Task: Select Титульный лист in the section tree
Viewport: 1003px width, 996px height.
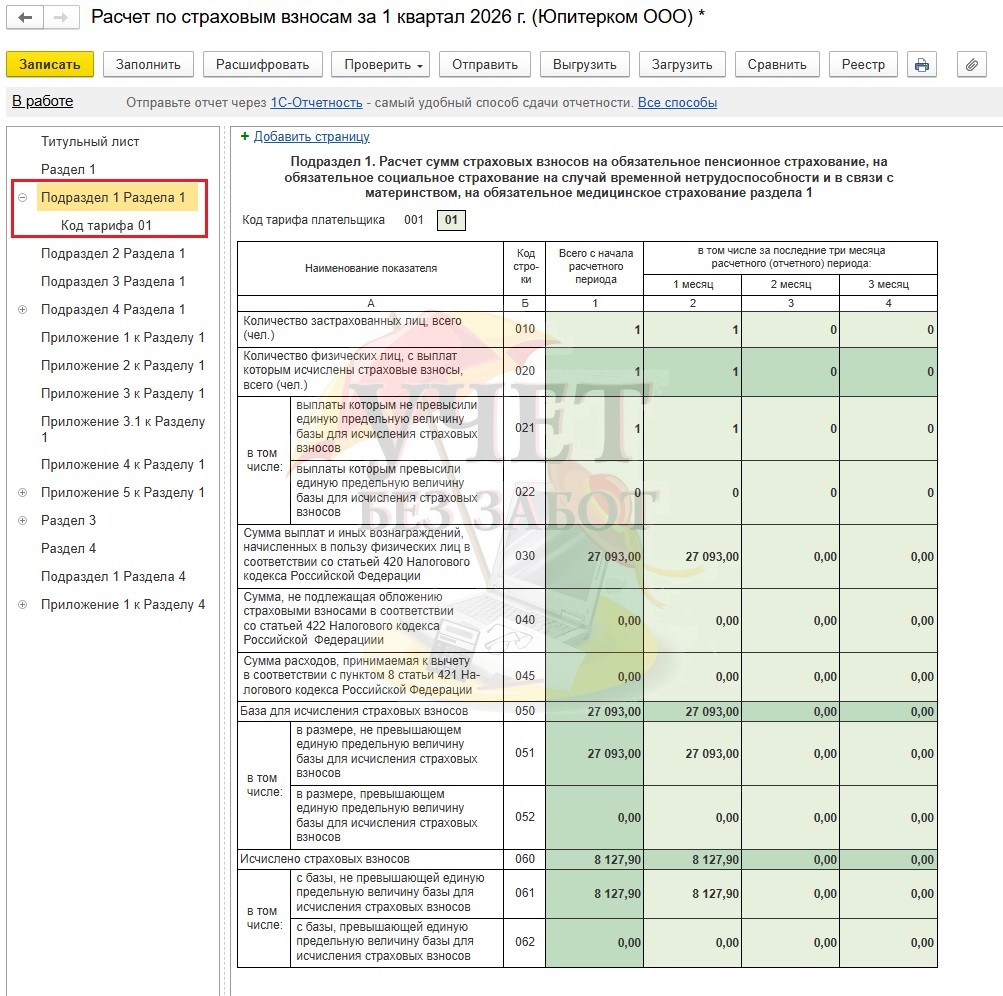Action: pyautogui.click(x=90, y=142)
